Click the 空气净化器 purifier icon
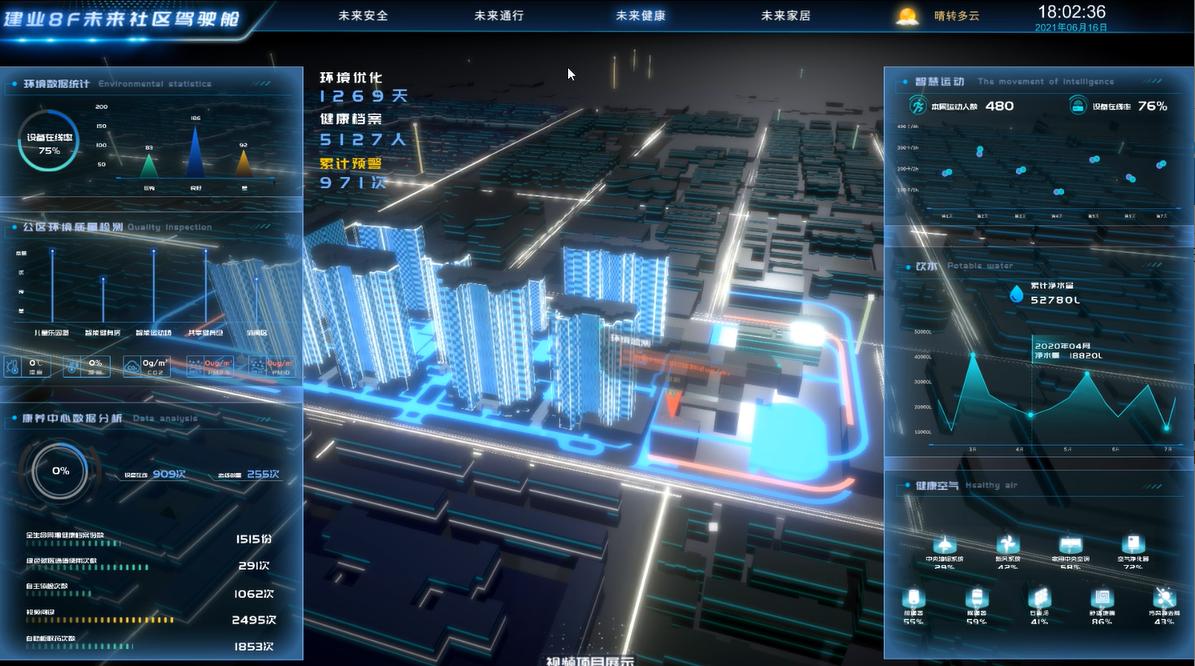The height and width of the screenshot is (666, 1195). point(1131,543)
